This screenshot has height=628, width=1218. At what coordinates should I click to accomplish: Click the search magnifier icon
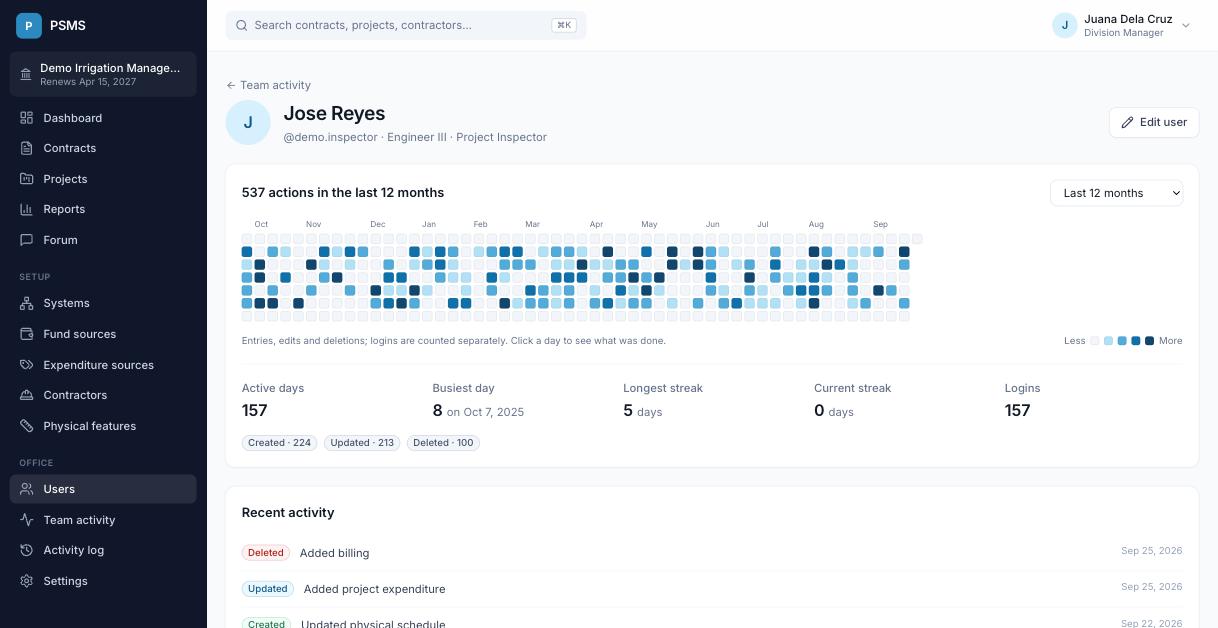pos(241,25)
